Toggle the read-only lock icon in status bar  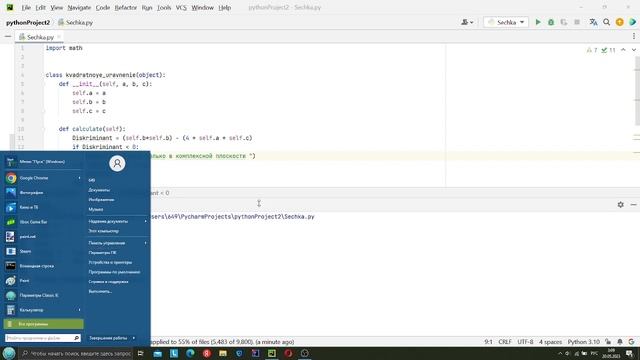[608, 342]
